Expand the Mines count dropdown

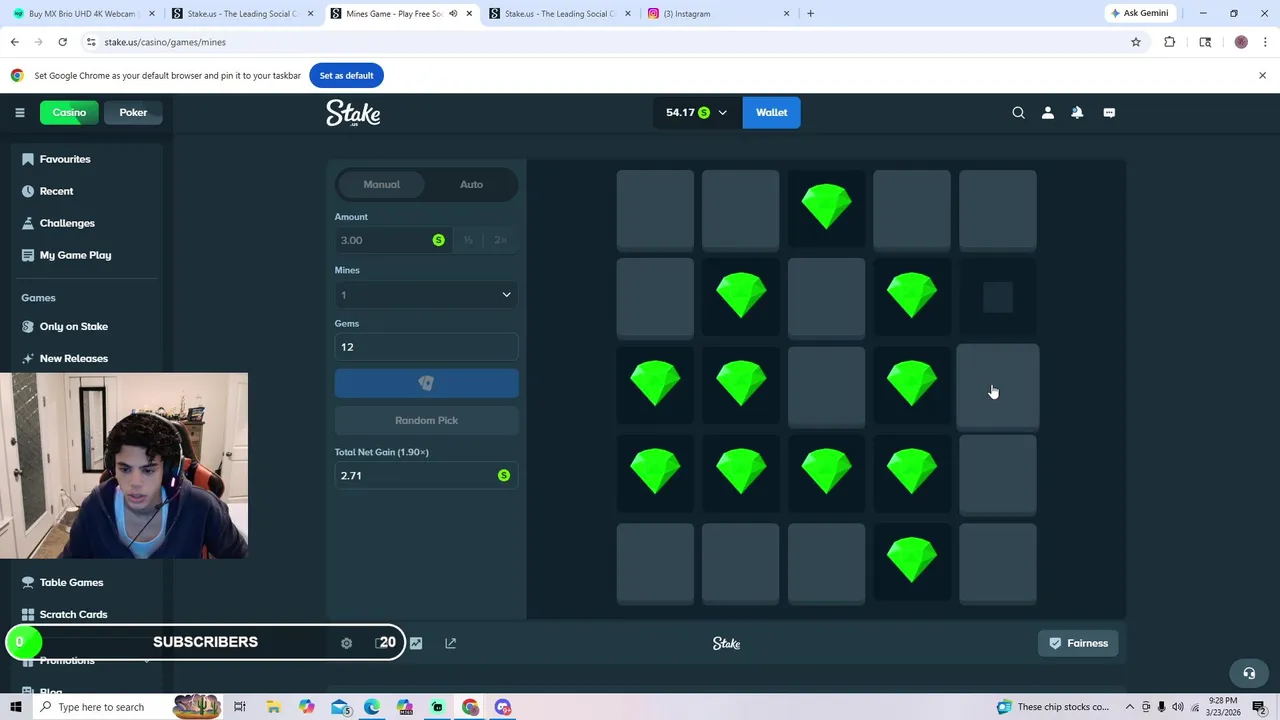(426, 295)
